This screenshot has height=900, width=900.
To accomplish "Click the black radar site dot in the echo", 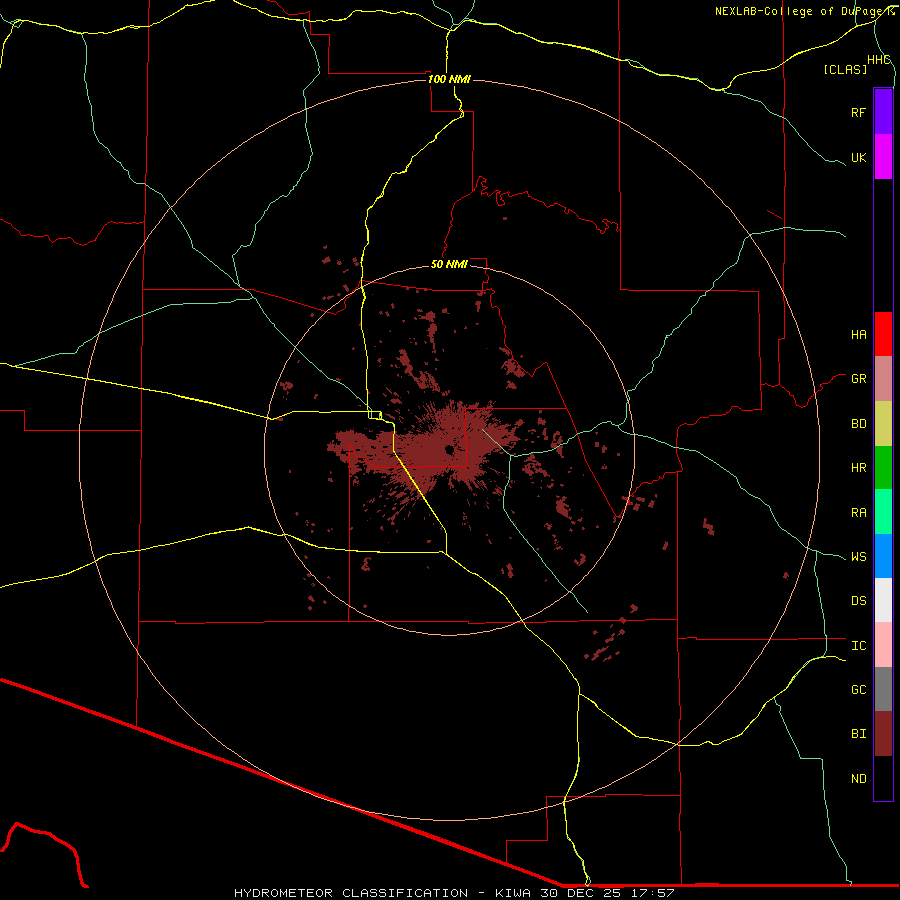I will [x=449, y=451].
